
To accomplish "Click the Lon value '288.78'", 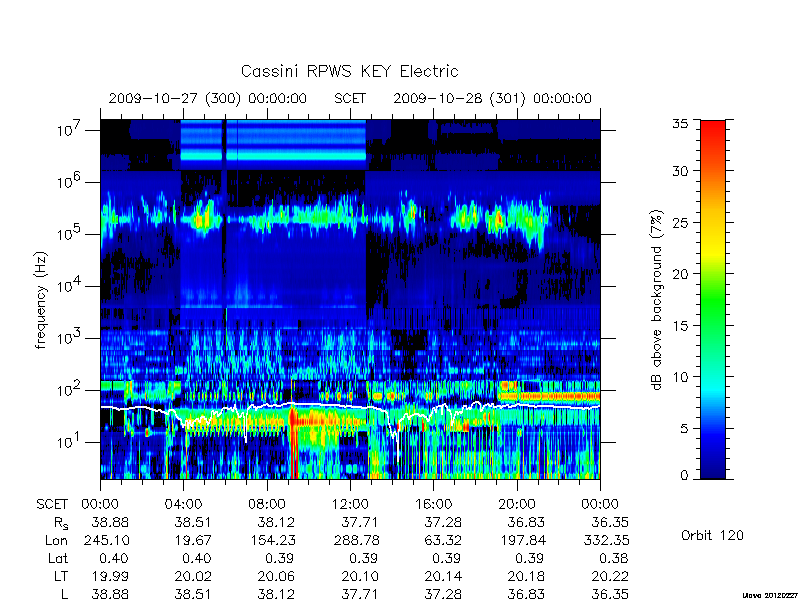I will (x=357, y=540).
